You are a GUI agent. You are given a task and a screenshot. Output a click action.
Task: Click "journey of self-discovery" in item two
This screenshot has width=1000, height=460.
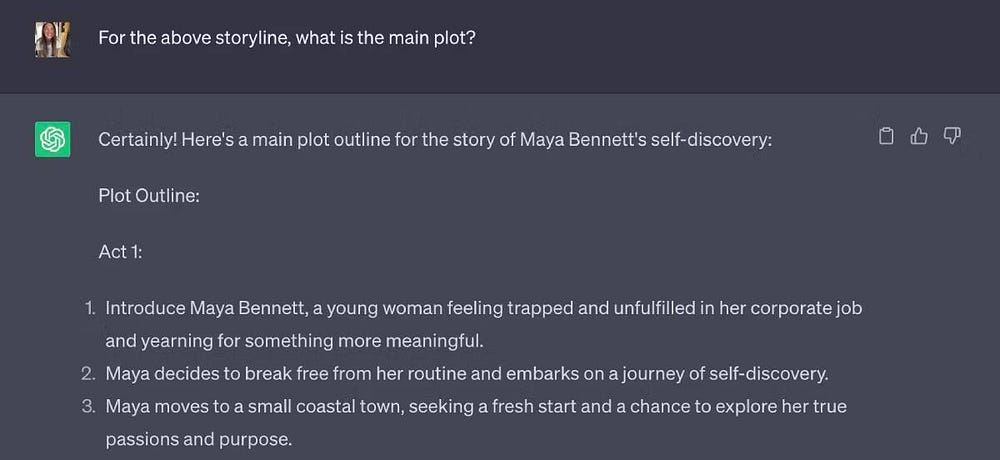click(x=726, y=374)
